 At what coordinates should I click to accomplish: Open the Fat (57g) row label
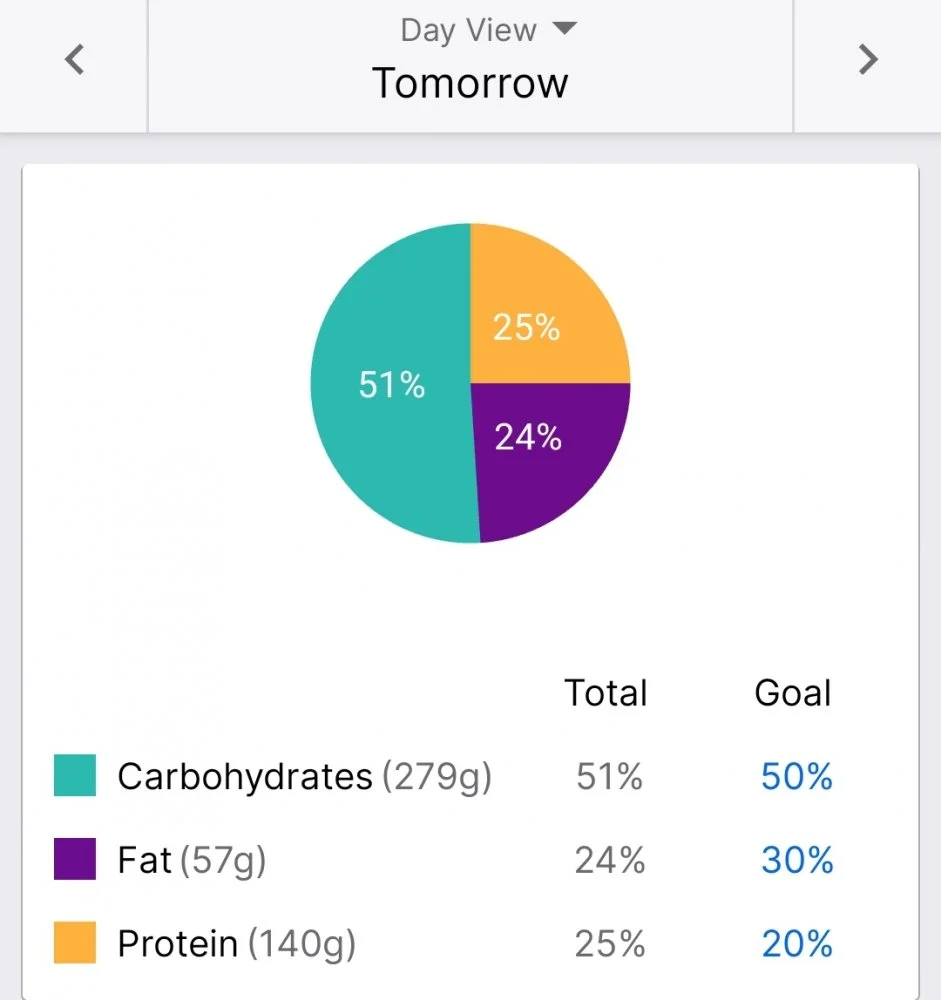pos(191,860)
